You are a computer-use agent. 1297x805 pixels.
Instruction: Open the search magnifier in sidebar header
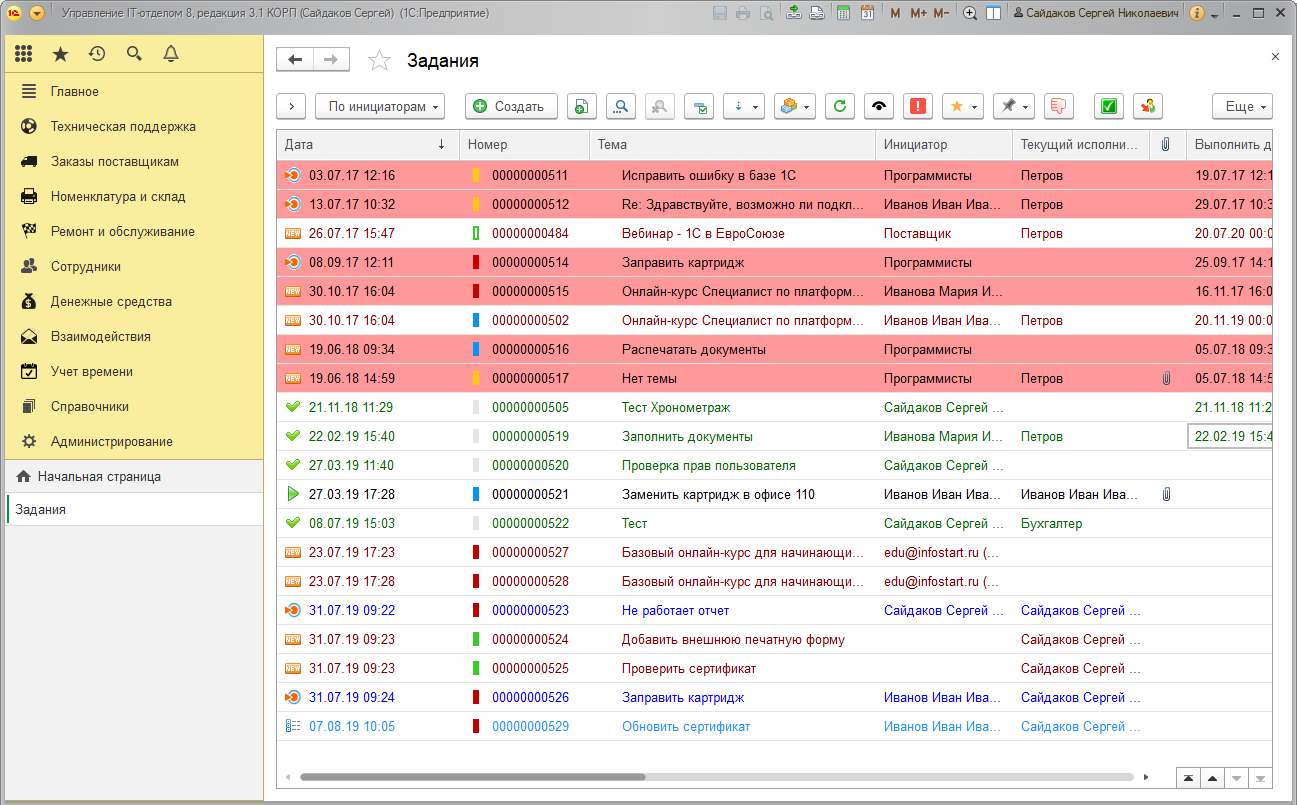(x=134, y=54)
